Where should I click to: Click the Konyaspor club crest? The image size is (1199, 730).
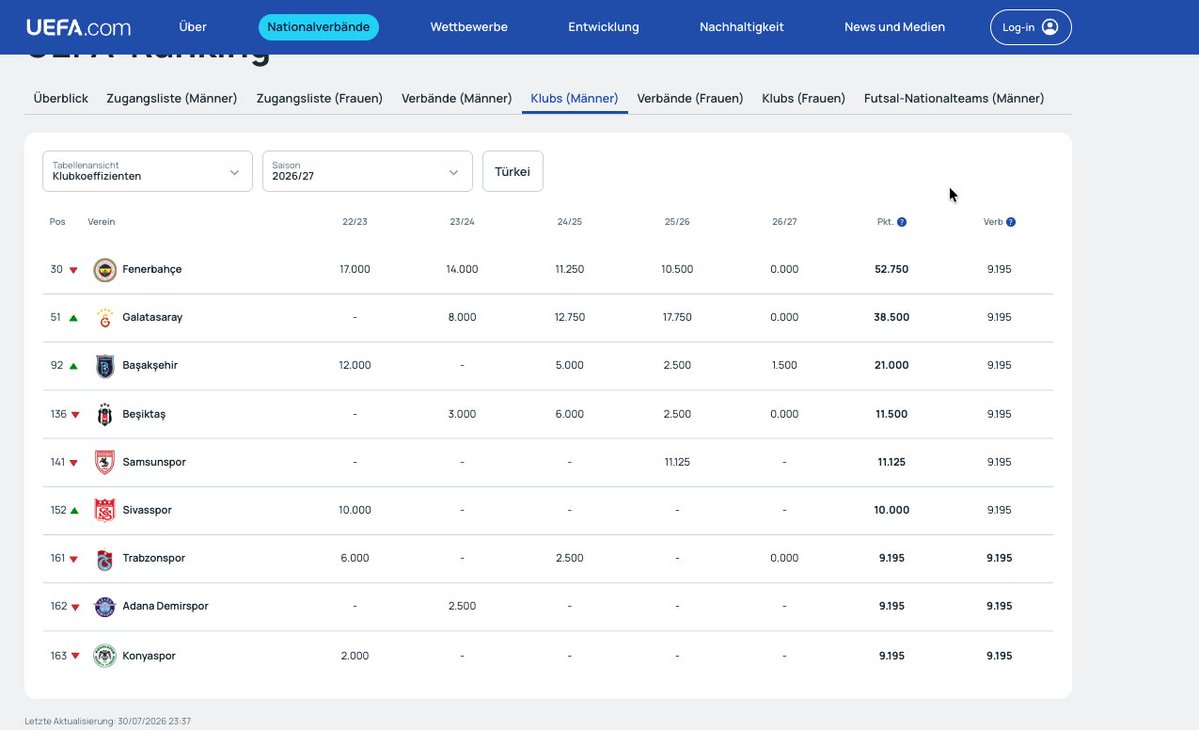105,656
